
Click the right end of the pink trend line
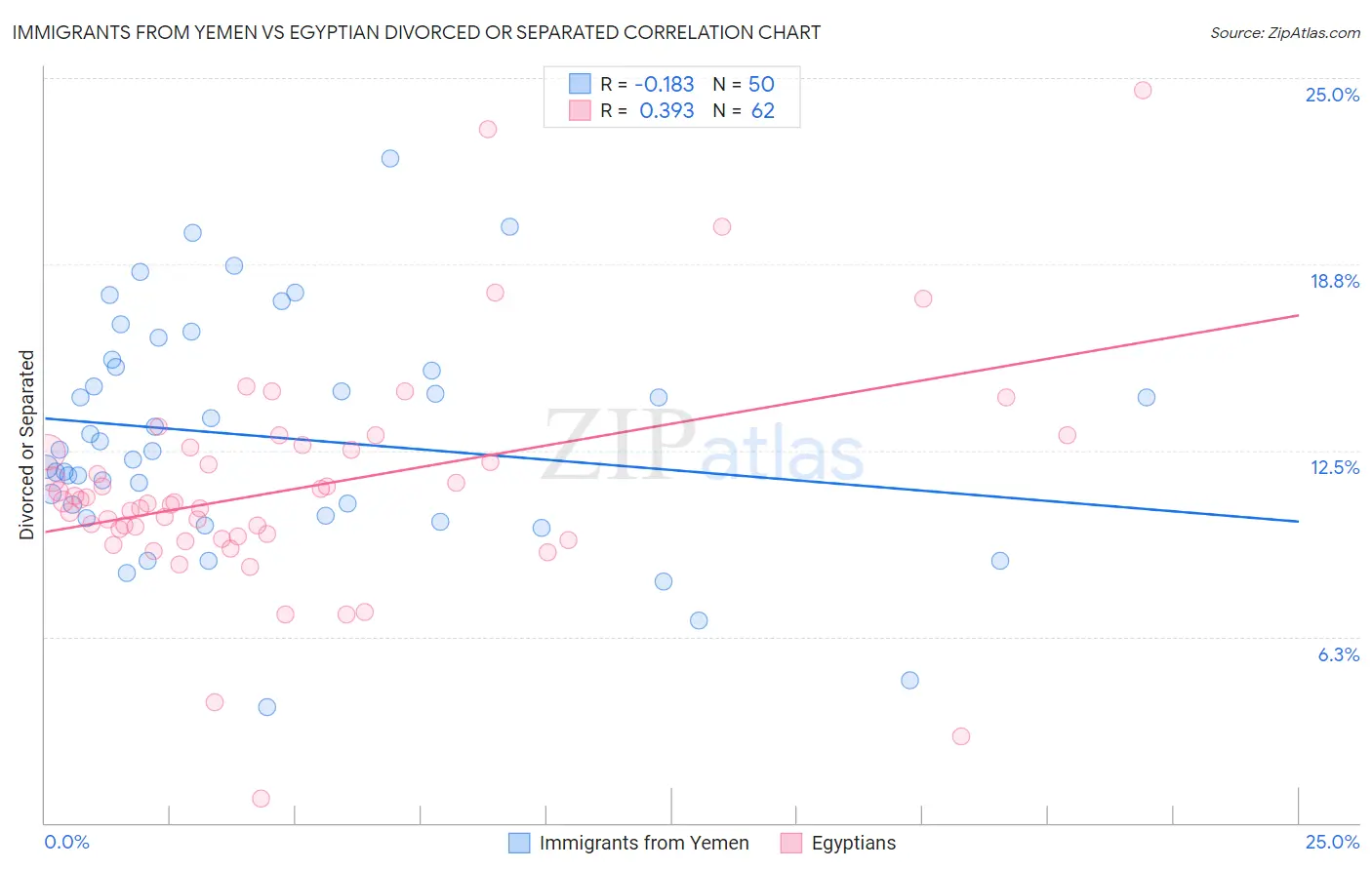pos(1298,315)
